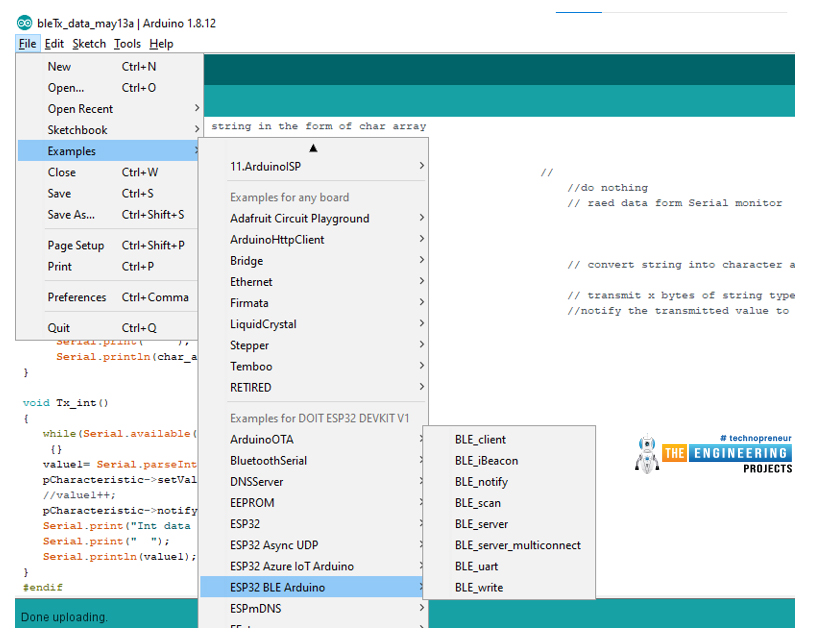Choose Open... from File menu
The image size is (815, 641).
click(x=108, y=88)
